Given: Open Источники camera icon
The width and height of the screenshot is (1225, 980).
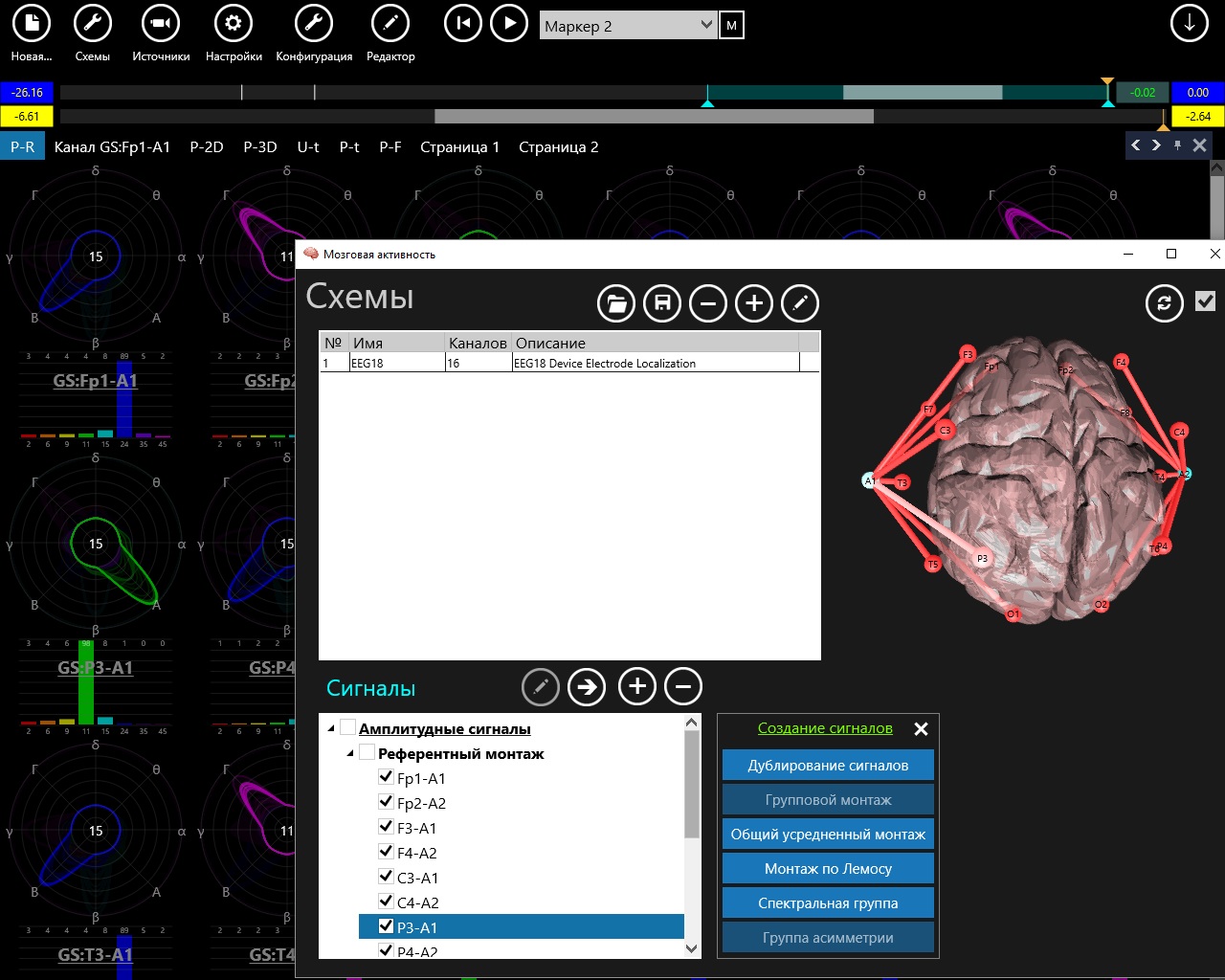Looking at the screenshot, I should tap(161, 23).
